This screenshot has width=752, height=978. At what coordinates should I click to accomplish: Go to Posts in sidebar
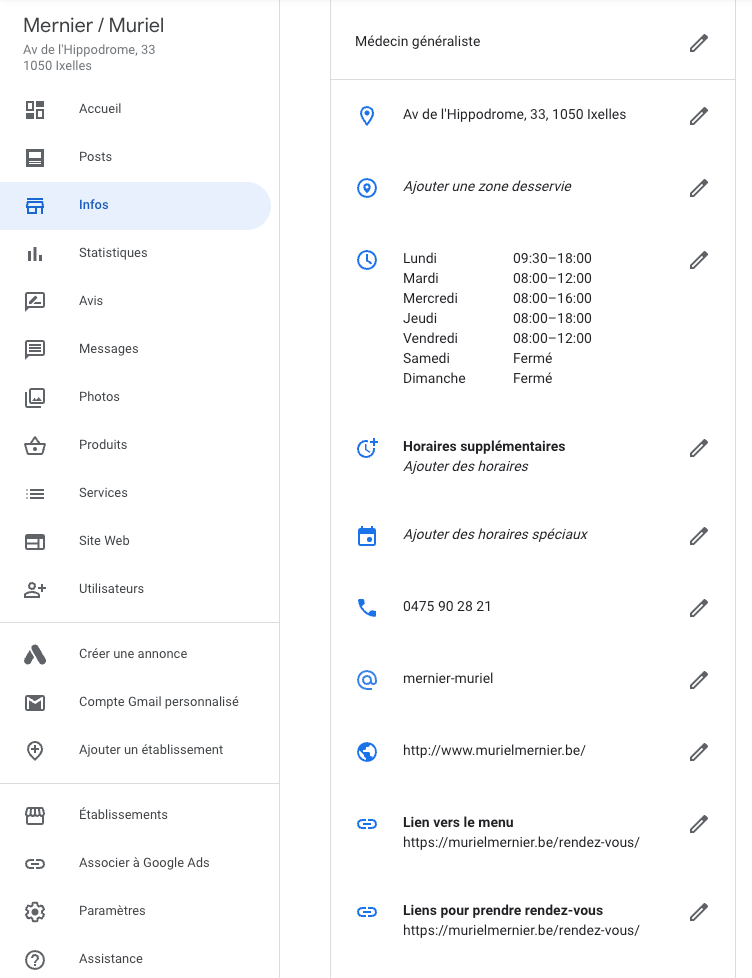pyautogui.click(x=95, y=157)
